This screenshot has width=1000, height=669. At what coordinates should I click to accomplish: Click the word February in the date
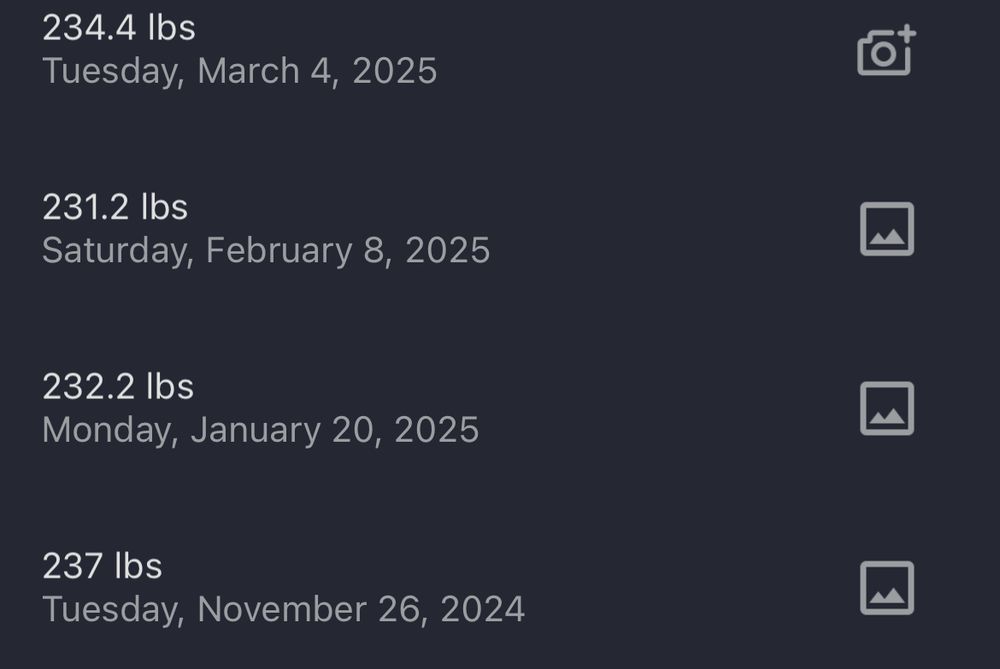pos(279,251)
